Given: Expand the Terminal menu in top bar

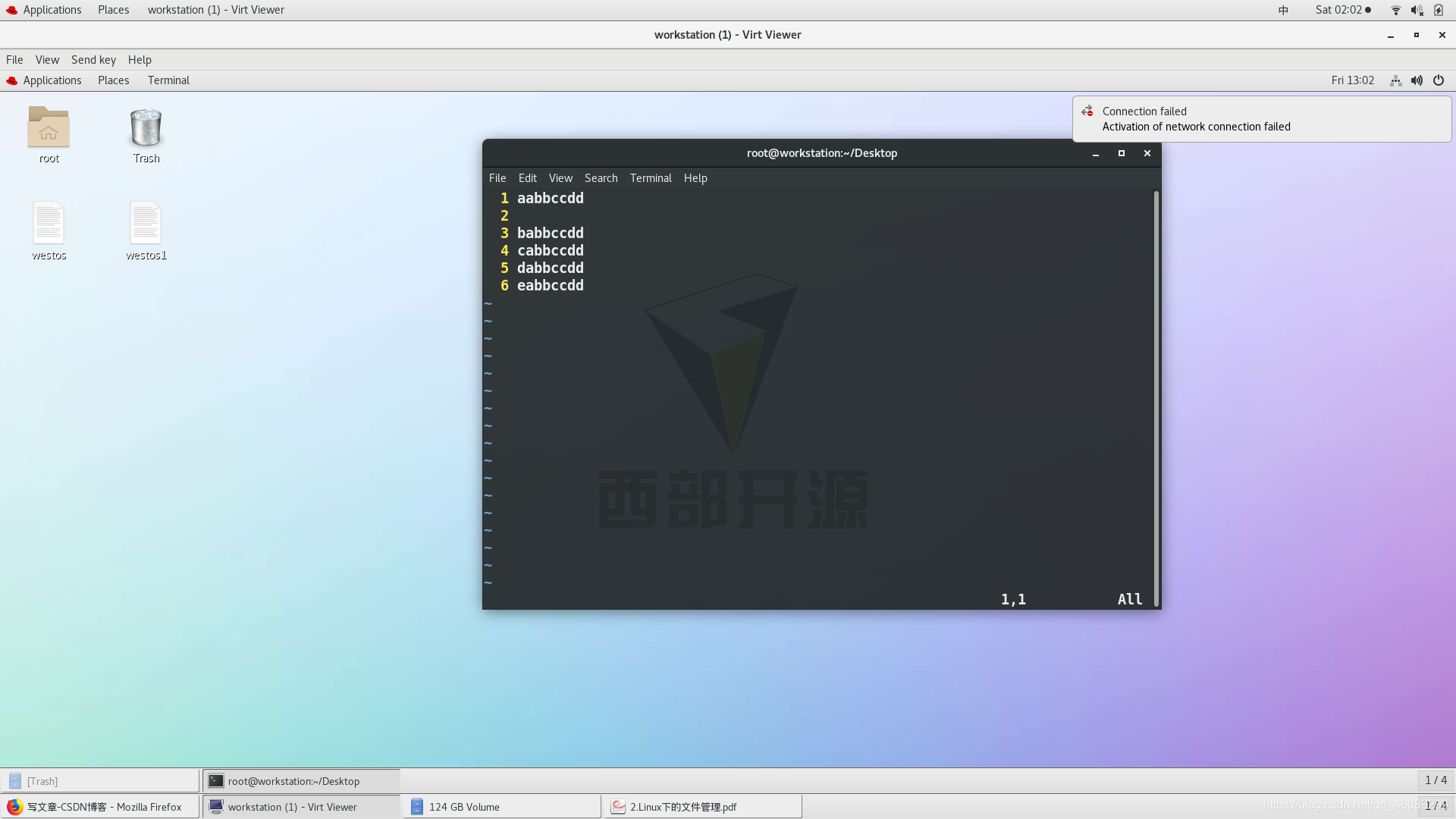Looking at the screenshot, I should click(x=650, y=177).
